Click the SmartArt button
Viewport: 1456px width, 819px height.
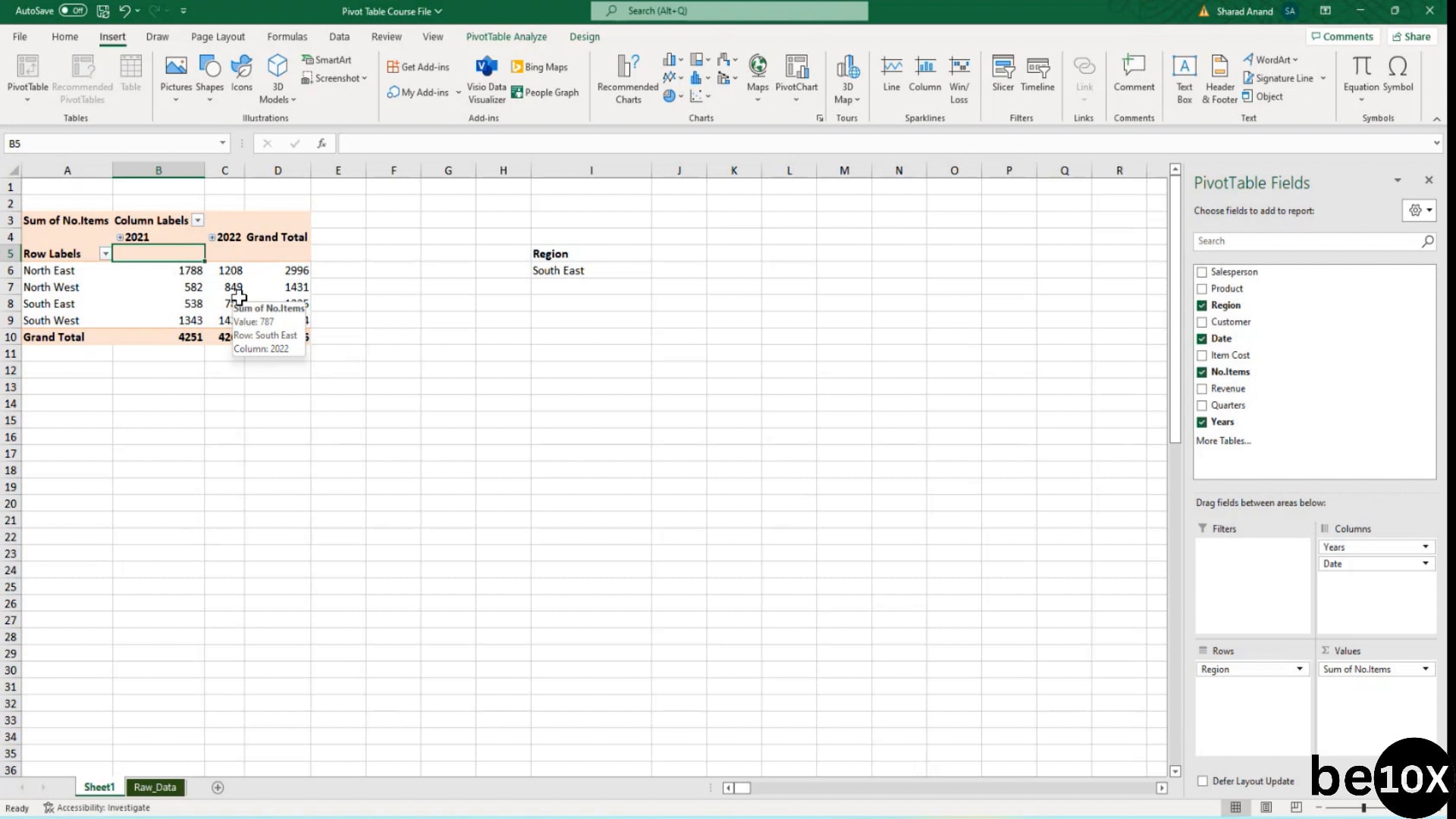point(326,60)
